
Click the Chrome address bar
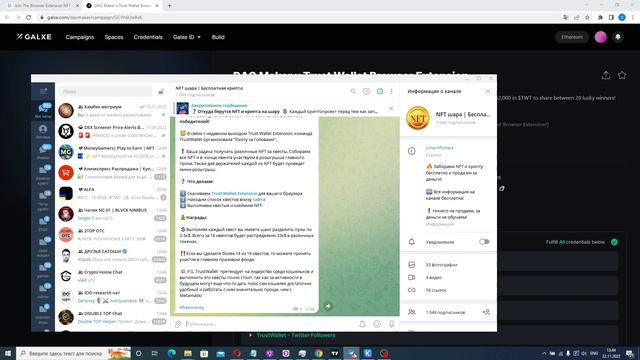(298, 18)
